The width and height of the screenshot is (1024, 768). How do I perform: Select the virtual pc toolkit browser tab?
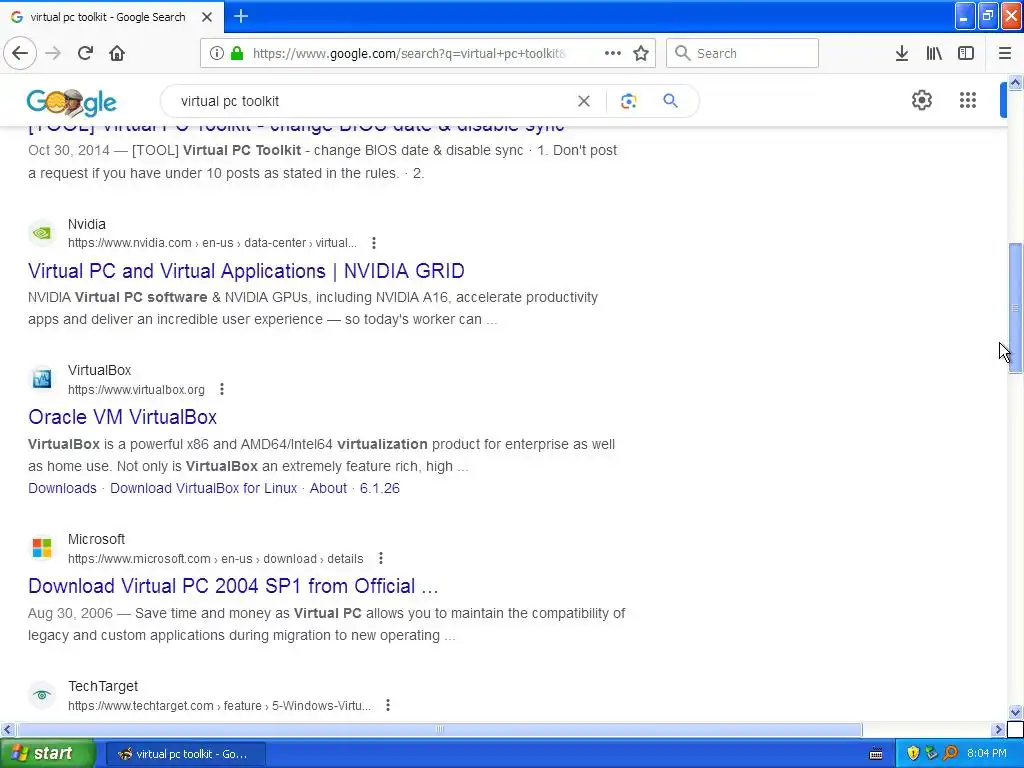coord(111,17)
